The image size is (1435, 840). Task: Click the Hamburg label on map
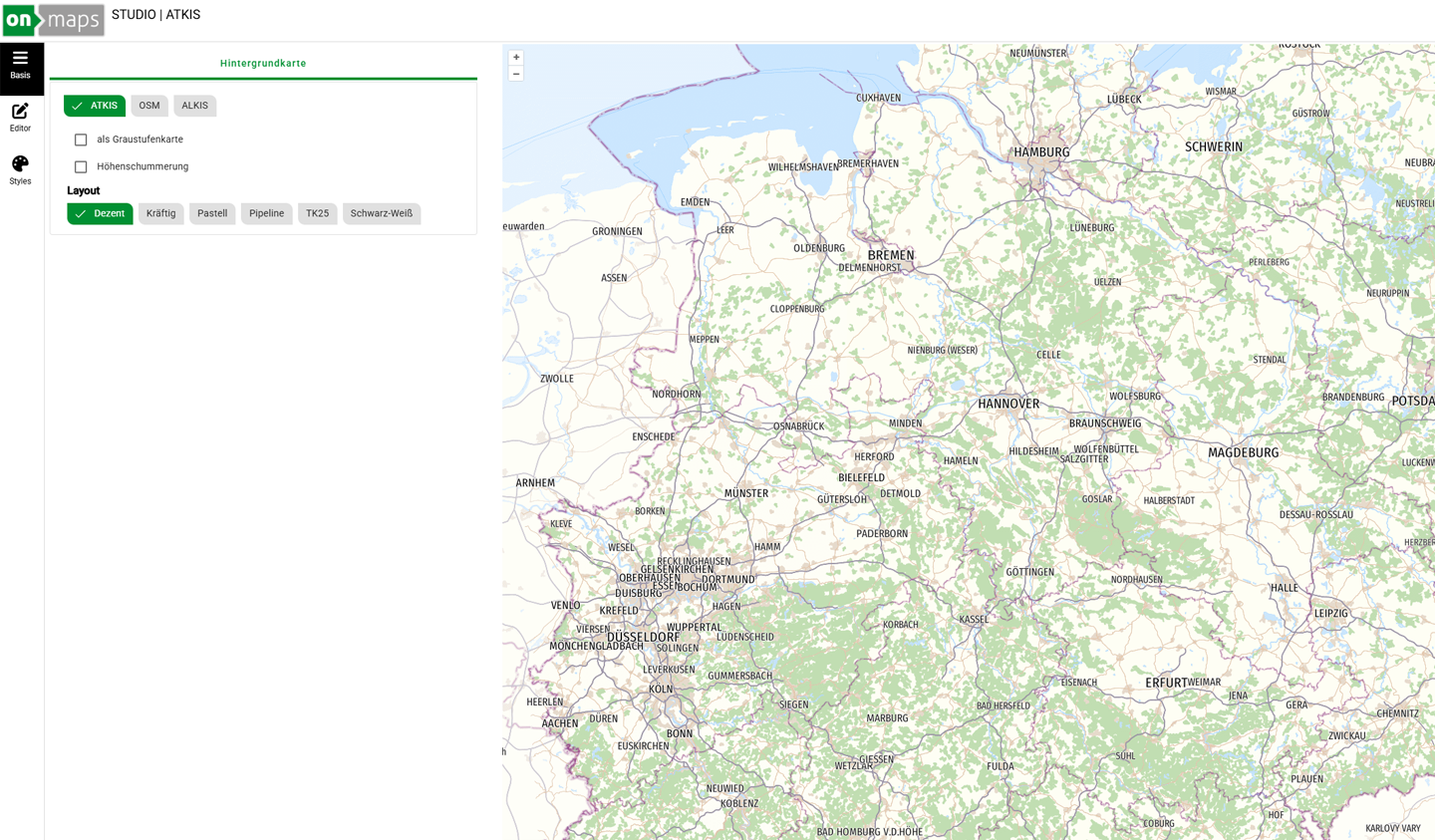(1041, 152)
